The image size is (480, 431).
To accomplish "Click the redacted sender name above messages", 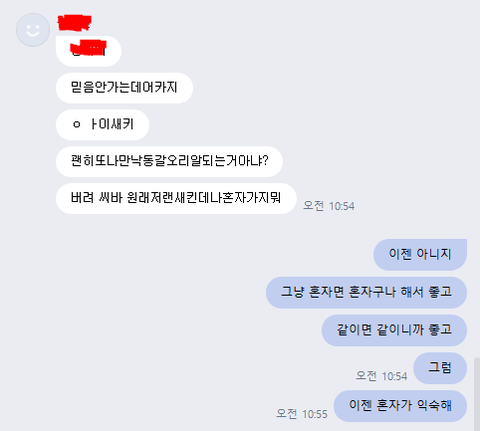I will (74, 23).
